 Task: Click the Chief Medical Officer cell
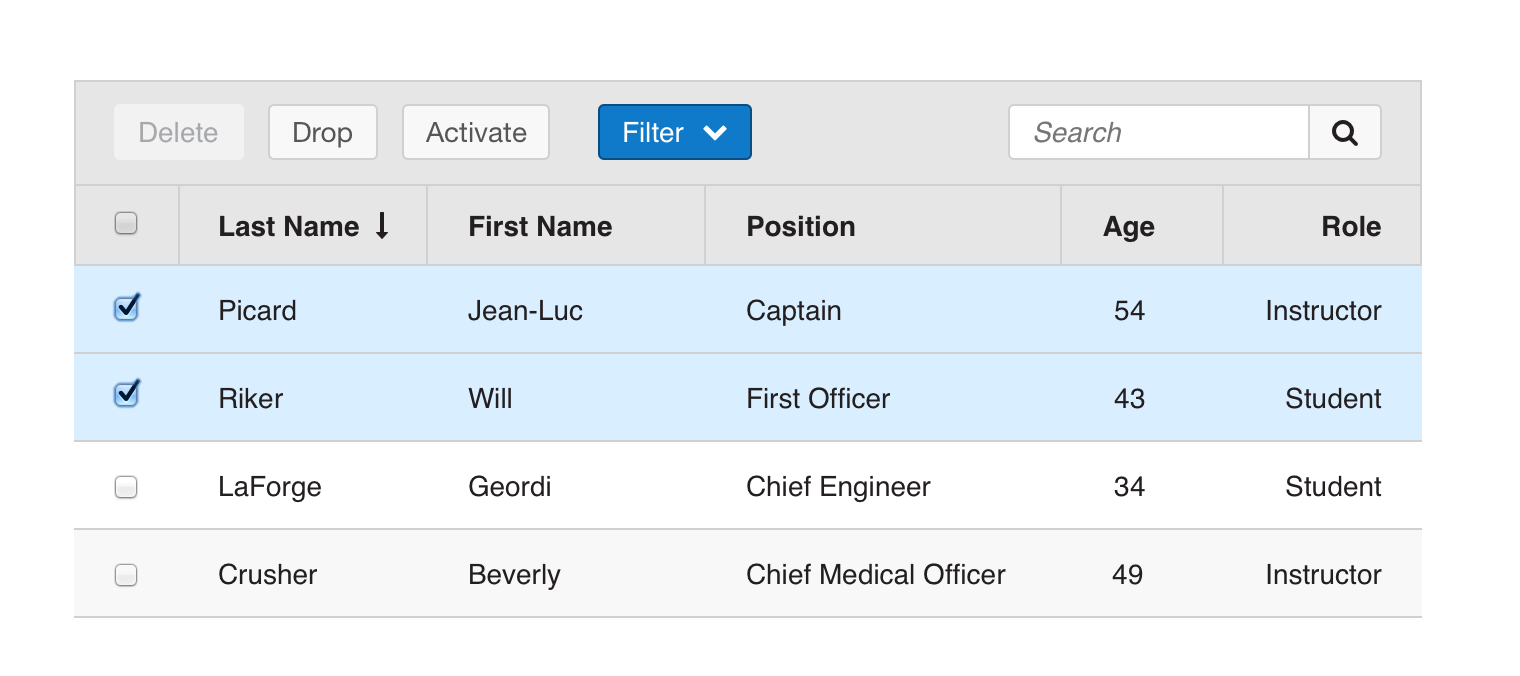click(x=875, y=575)
